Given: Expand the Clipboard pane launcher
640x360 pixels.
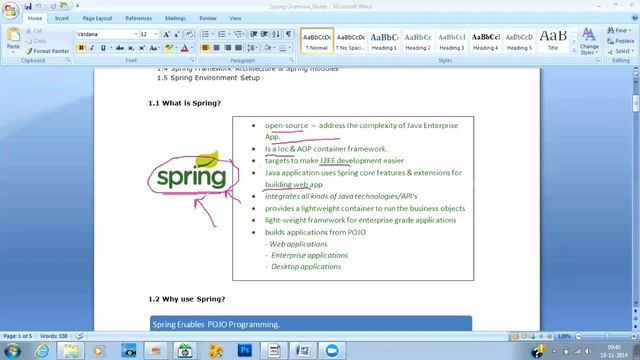Looking at the screenshot, I should pyautogui.click(x=68, y=60).
